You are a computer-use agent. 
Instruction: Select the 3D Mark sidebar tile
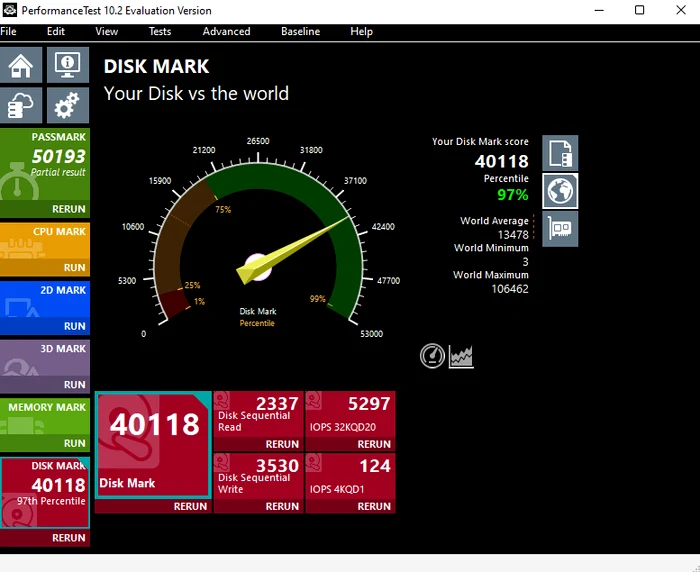(x=45, y=358)
